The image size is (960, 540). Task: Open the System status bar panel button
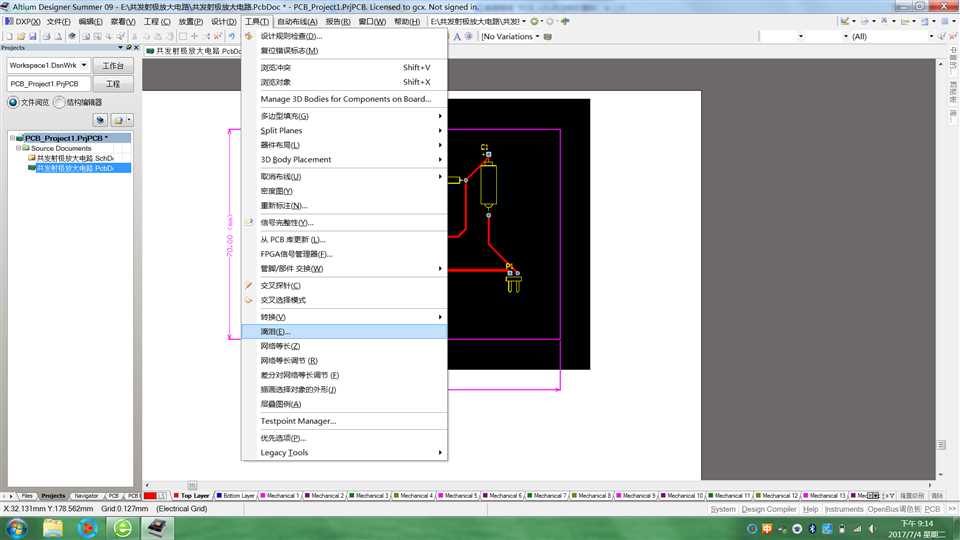tap(722, 509)
